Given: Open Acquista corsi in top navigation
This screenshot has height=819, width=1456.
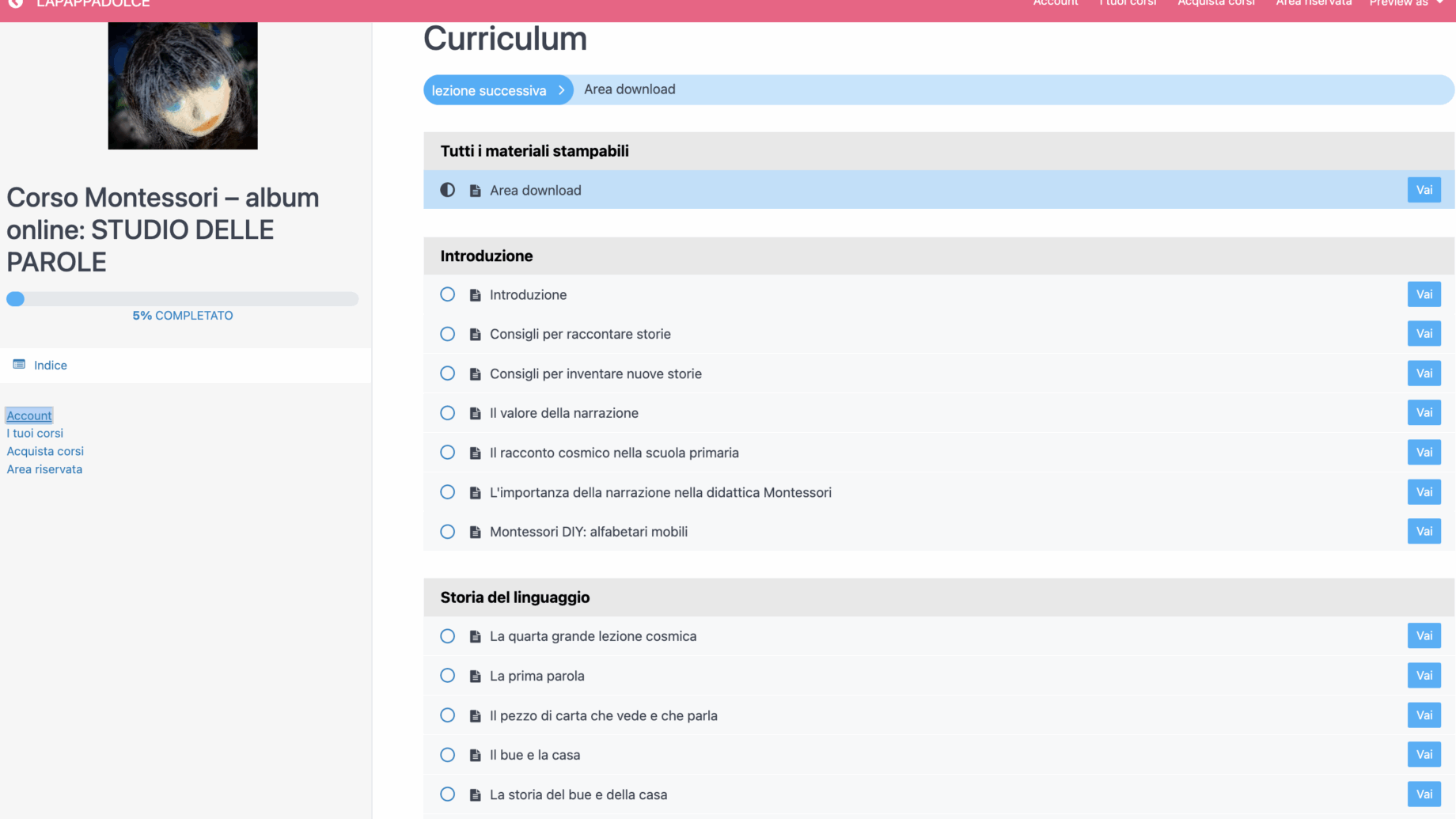Looking at the screenshot, I should point(1215,3).
